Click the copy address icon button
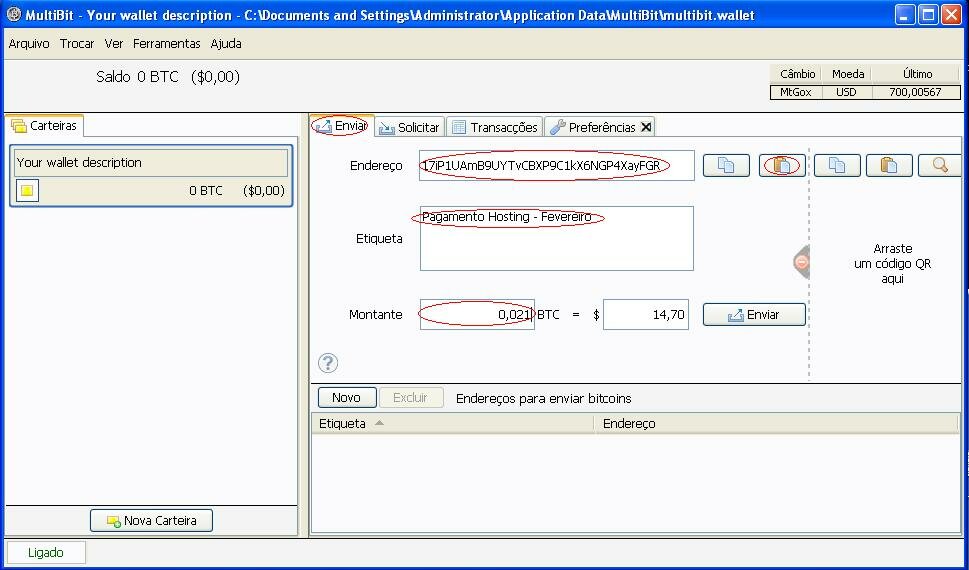Screen dimensions: 969x570 pyautogui.click(x=726, y=165)
